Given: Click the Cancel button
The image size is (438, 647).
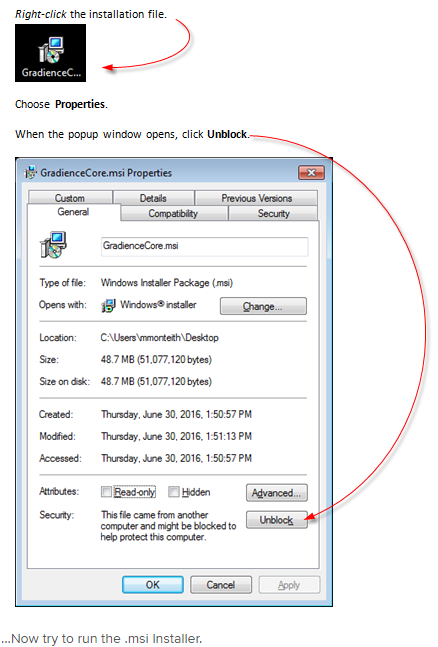Looking at the screenshot, I should coord(221,585).
